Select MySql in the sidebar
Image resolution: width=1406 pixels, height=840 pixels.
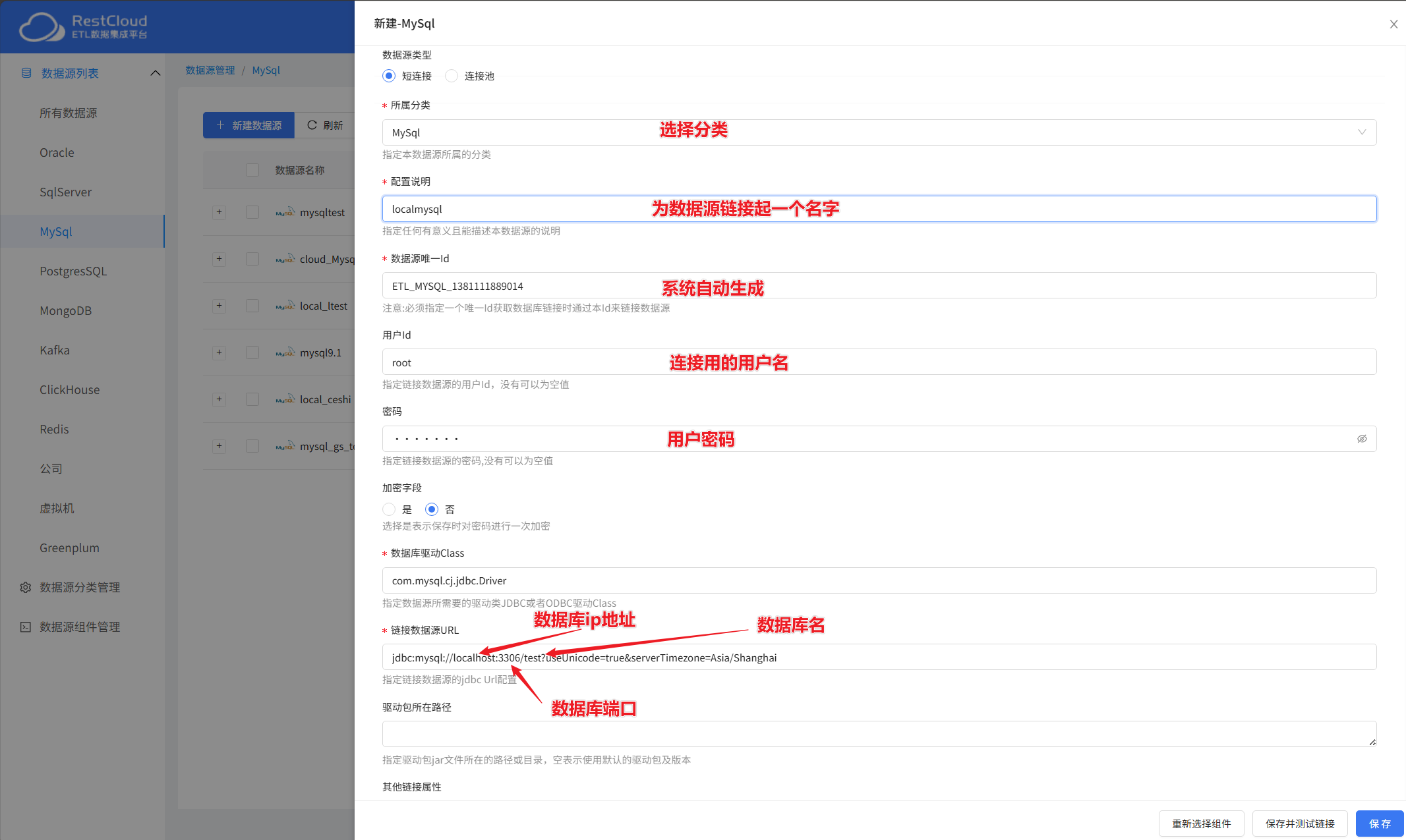(82, 231)
